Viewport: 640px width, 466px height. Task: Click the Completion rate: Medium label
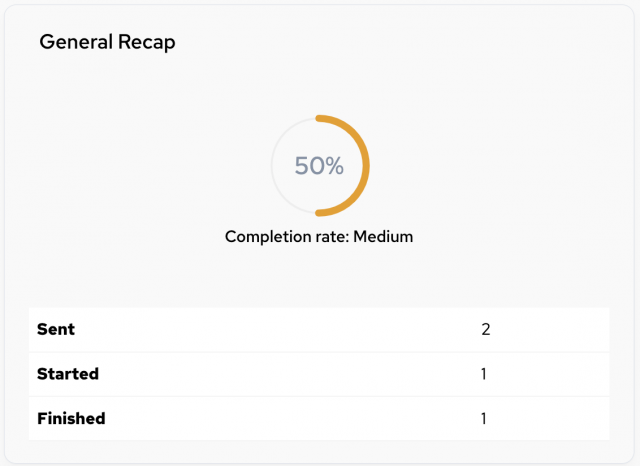pyautogui.click(x=319, y=237)
